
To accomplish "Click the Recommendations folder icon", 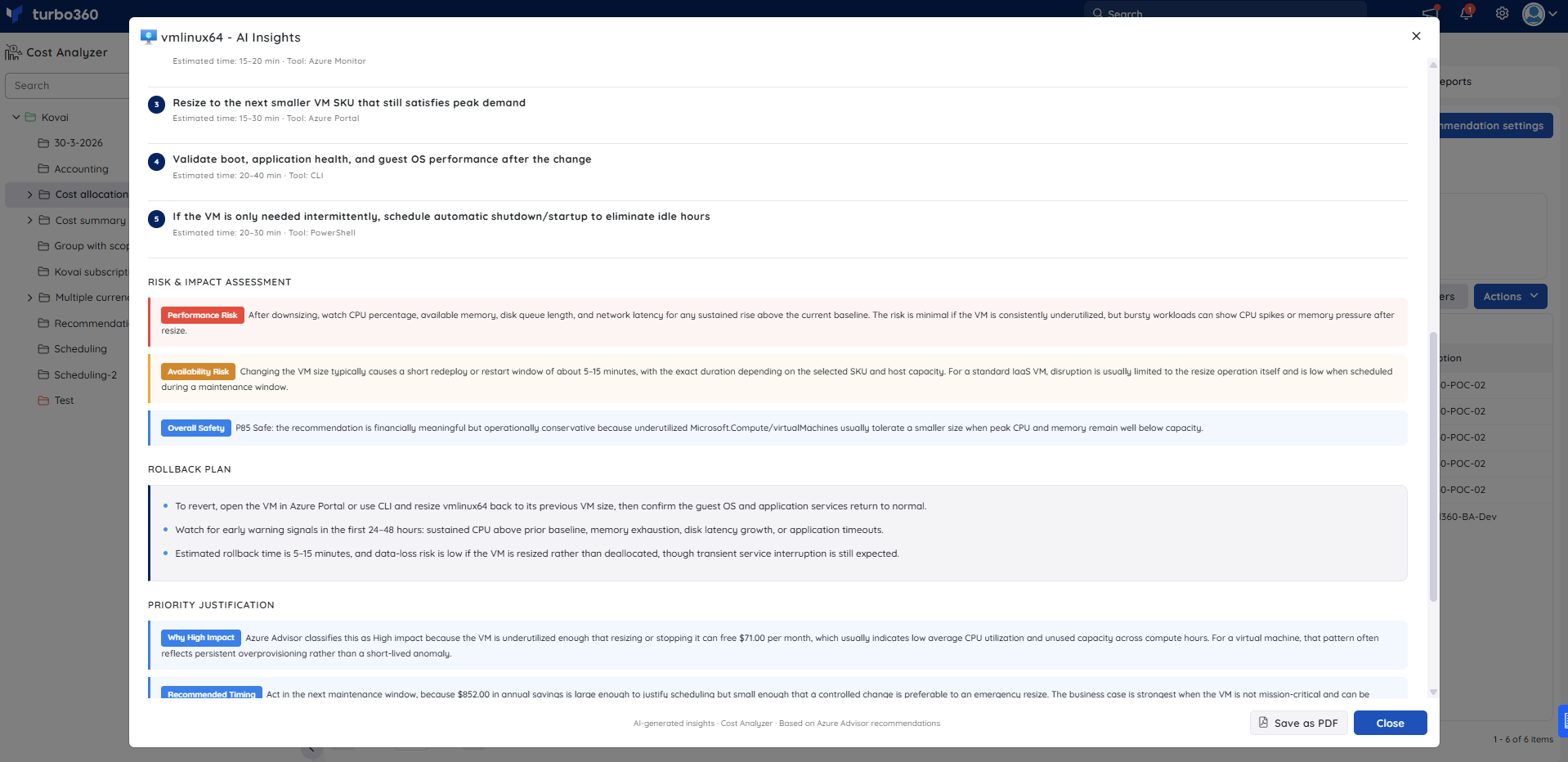I will (43, 323).
